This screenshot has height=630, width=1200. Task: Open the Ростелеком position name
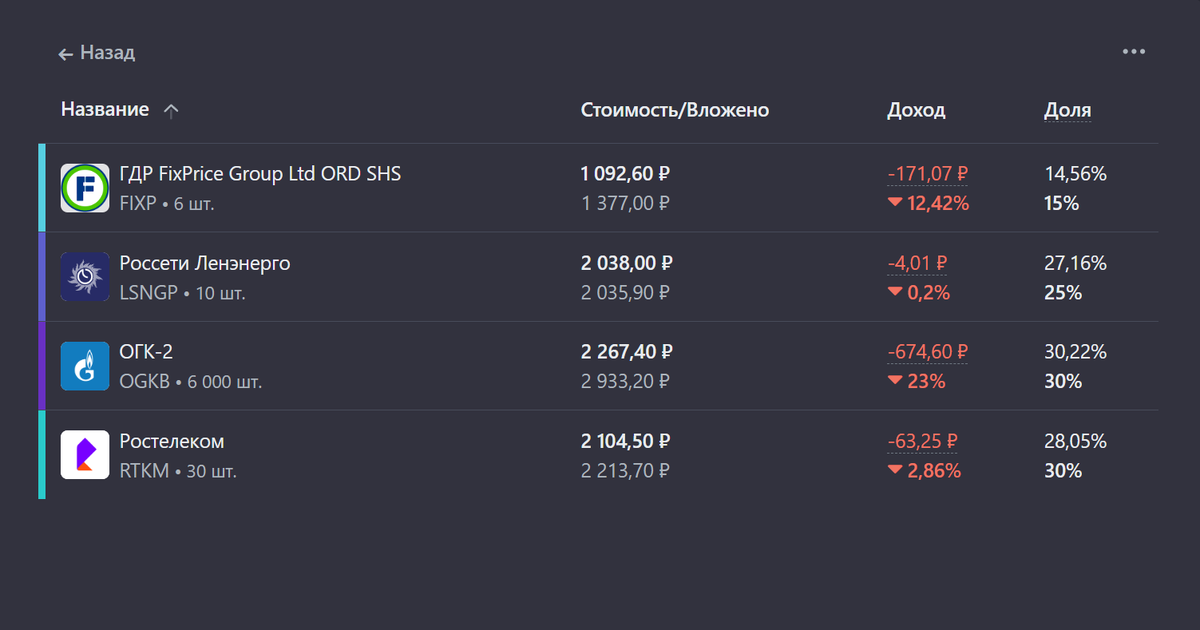point(172,441)
